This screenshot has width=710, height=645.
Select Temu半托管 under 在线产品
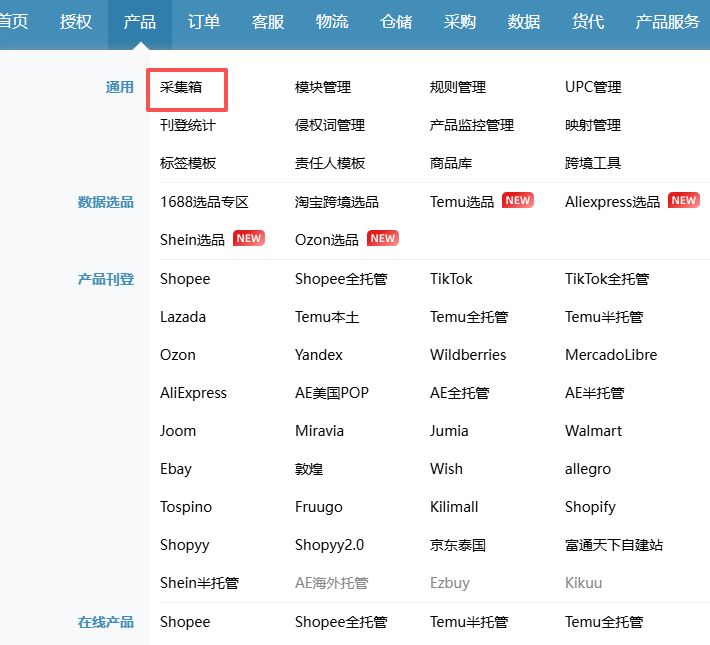coord(469,622)
